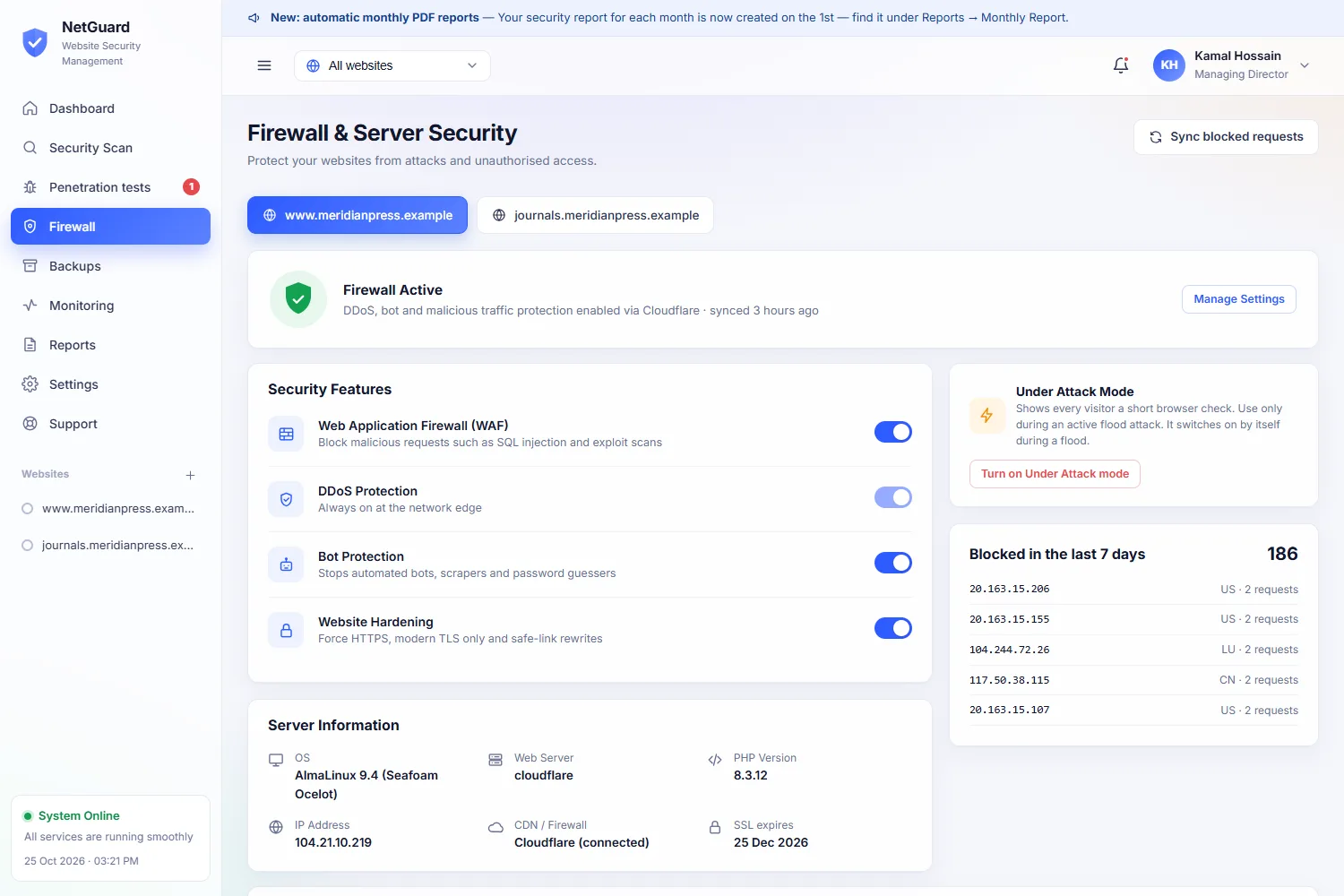Click the NetGuard shield logo
This screenshot has width=1344, height=896.
(x=35, y=42)
